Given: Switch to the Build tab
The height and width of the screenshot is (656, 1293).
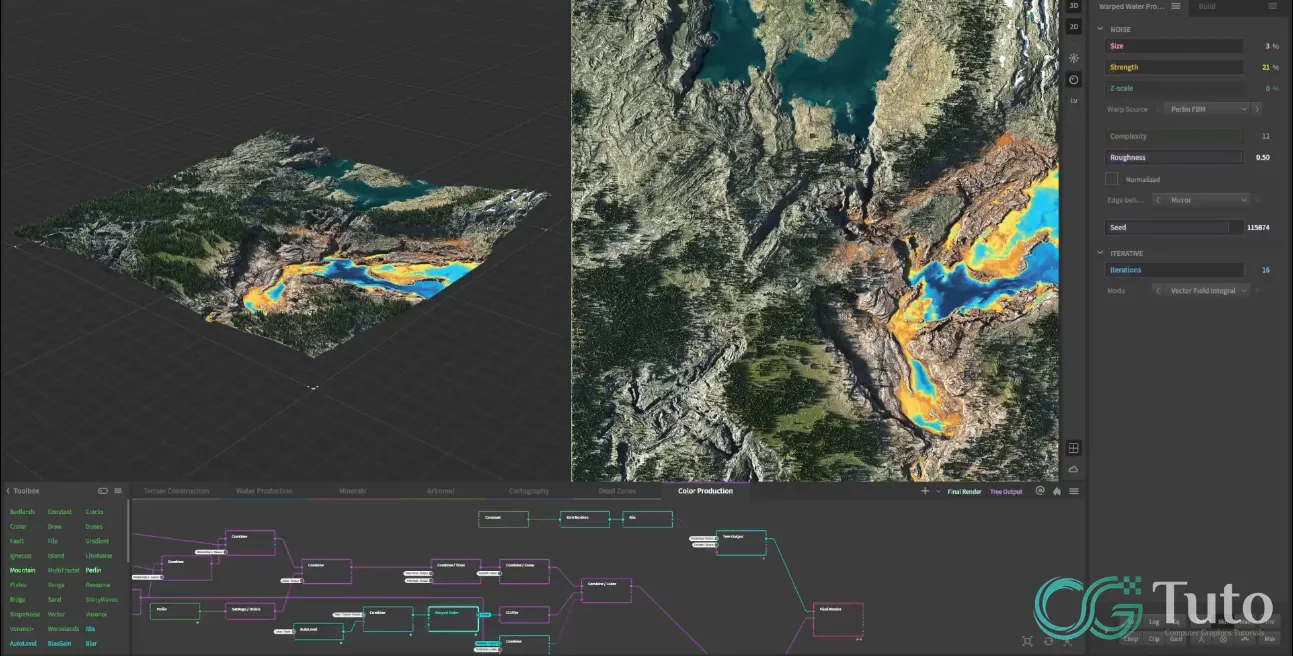Looking at the screenshot, I should (x=1206, y=6).
